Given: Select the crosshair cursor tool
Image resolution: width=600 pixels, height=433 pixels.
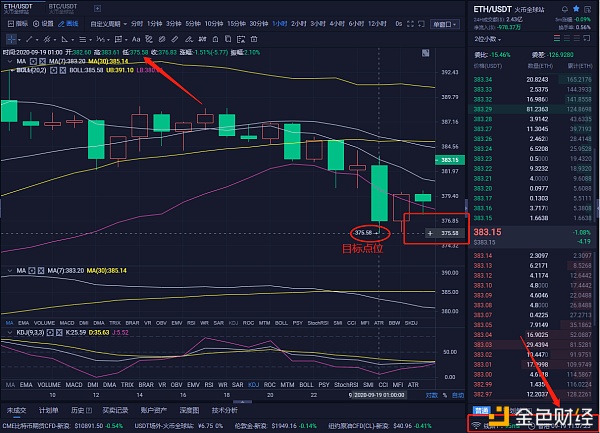Looking at the screenshot, I should [11, 39].
